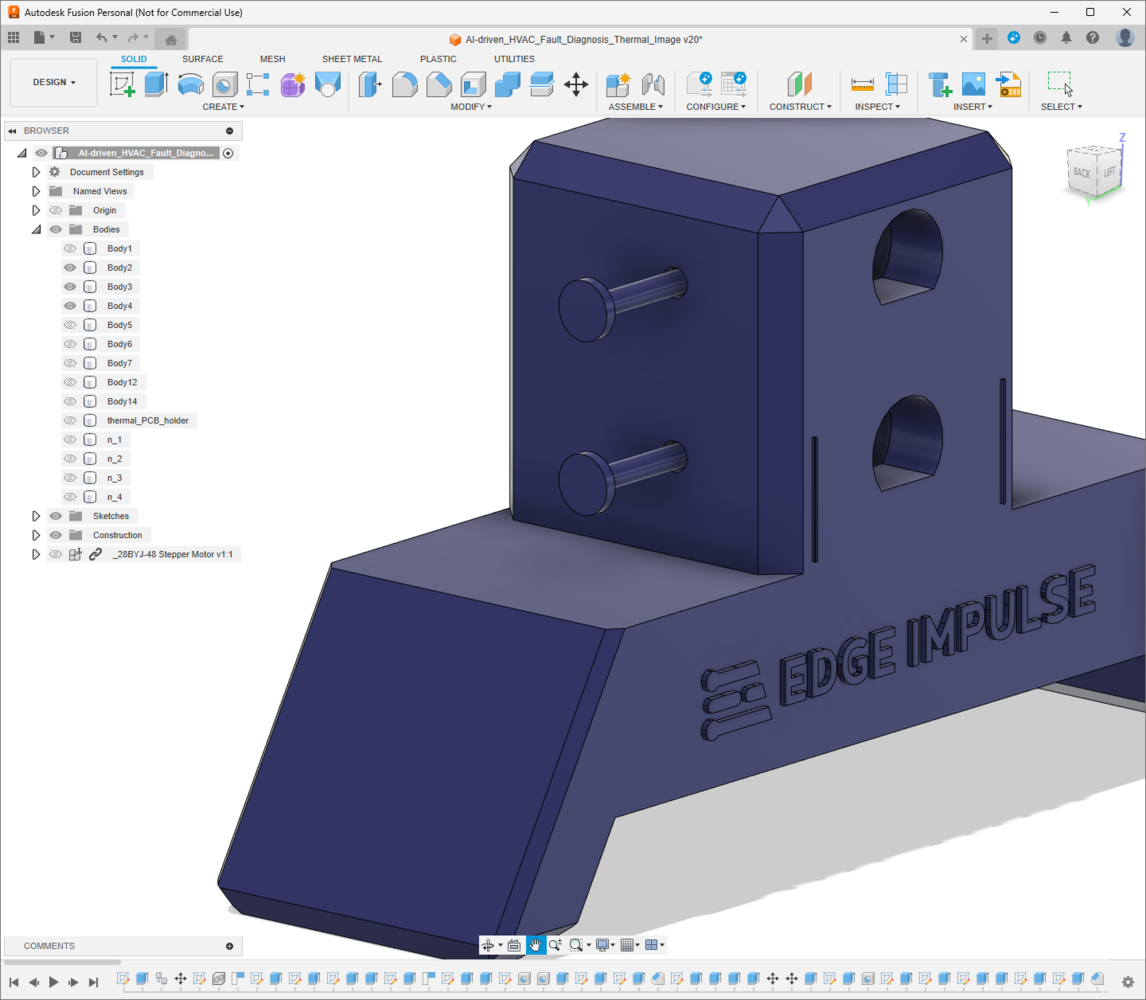Hide Body4 using its eye icon

tap(70, 306)
